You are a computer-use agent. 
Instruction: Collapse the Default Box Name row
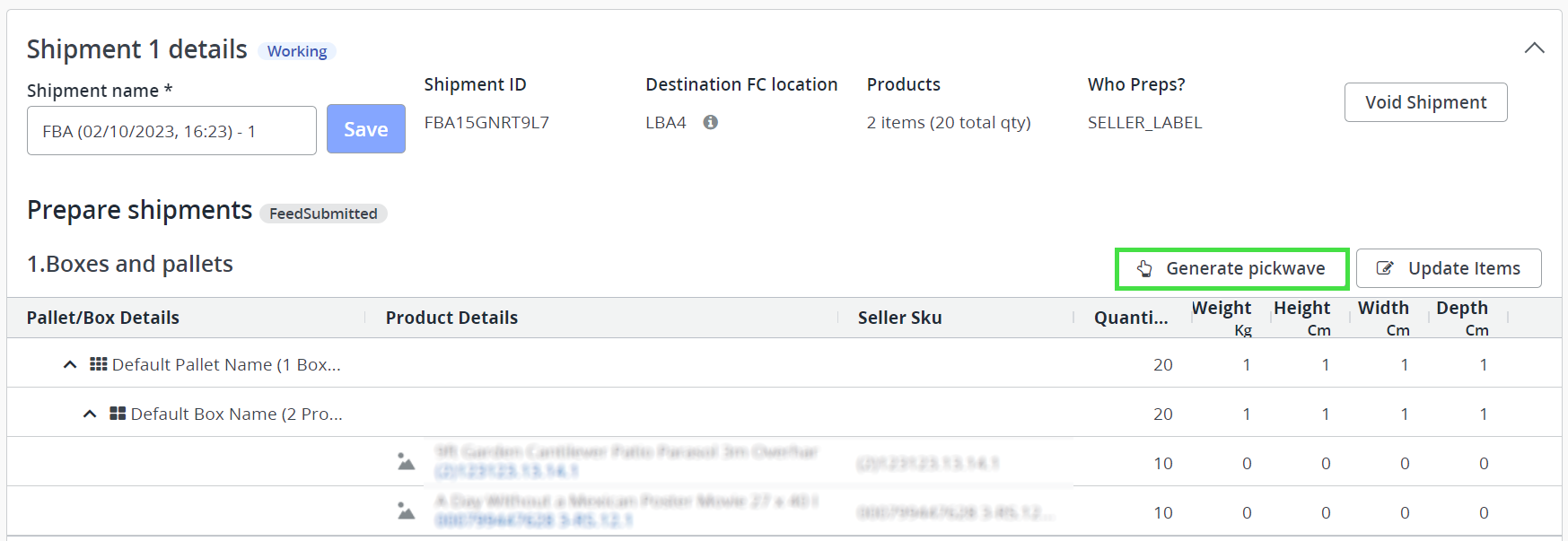tap(90, 414)
